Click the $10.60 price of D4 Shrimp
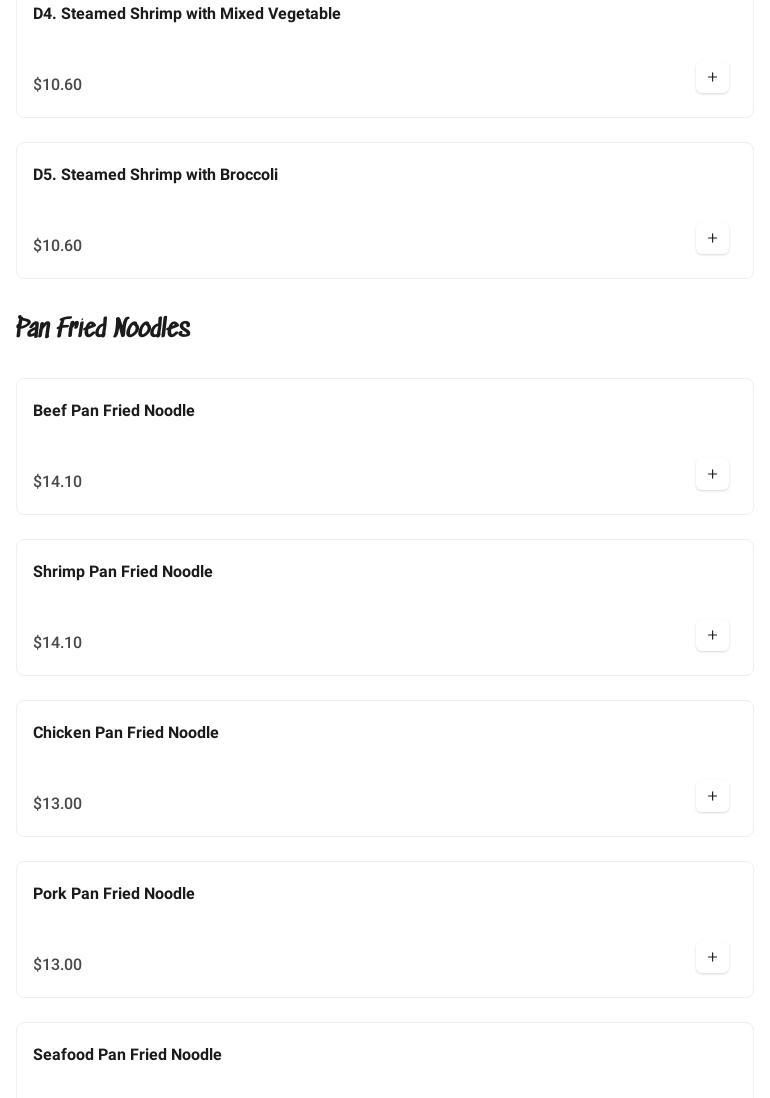 click(x=57, y=85)
